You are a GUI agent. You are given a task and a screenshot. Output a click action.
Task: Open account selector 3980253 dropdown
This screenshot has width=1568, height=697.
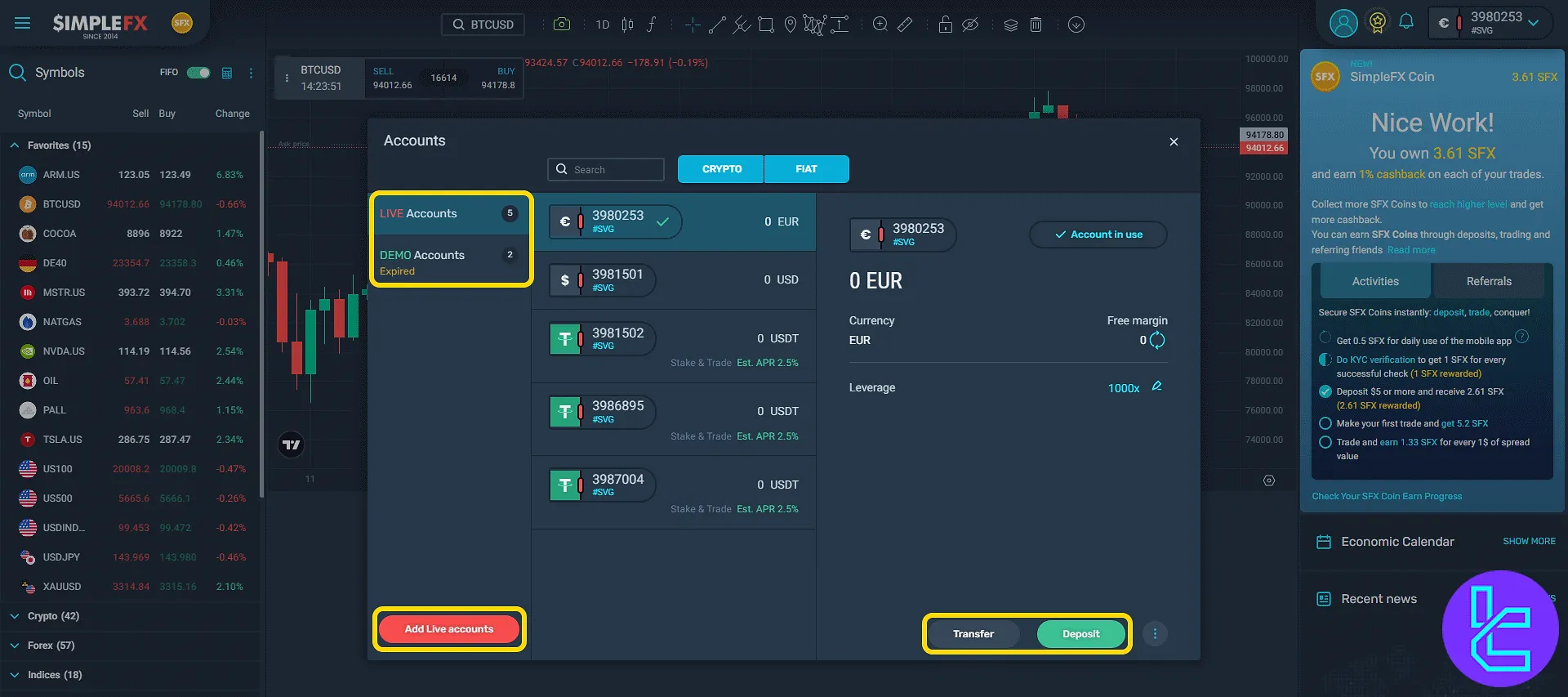[1492, 23]
